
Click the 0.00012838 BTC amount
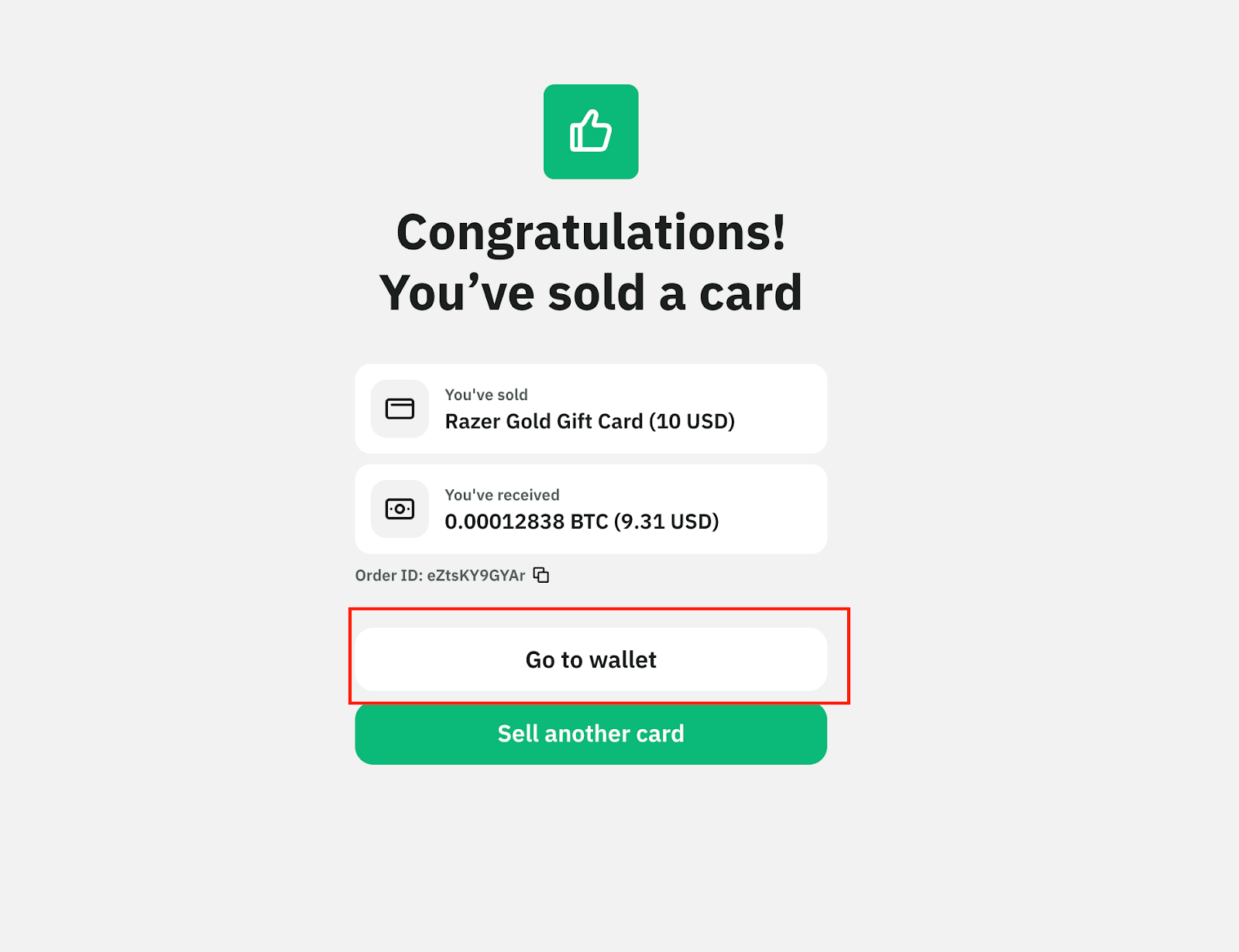504,522
